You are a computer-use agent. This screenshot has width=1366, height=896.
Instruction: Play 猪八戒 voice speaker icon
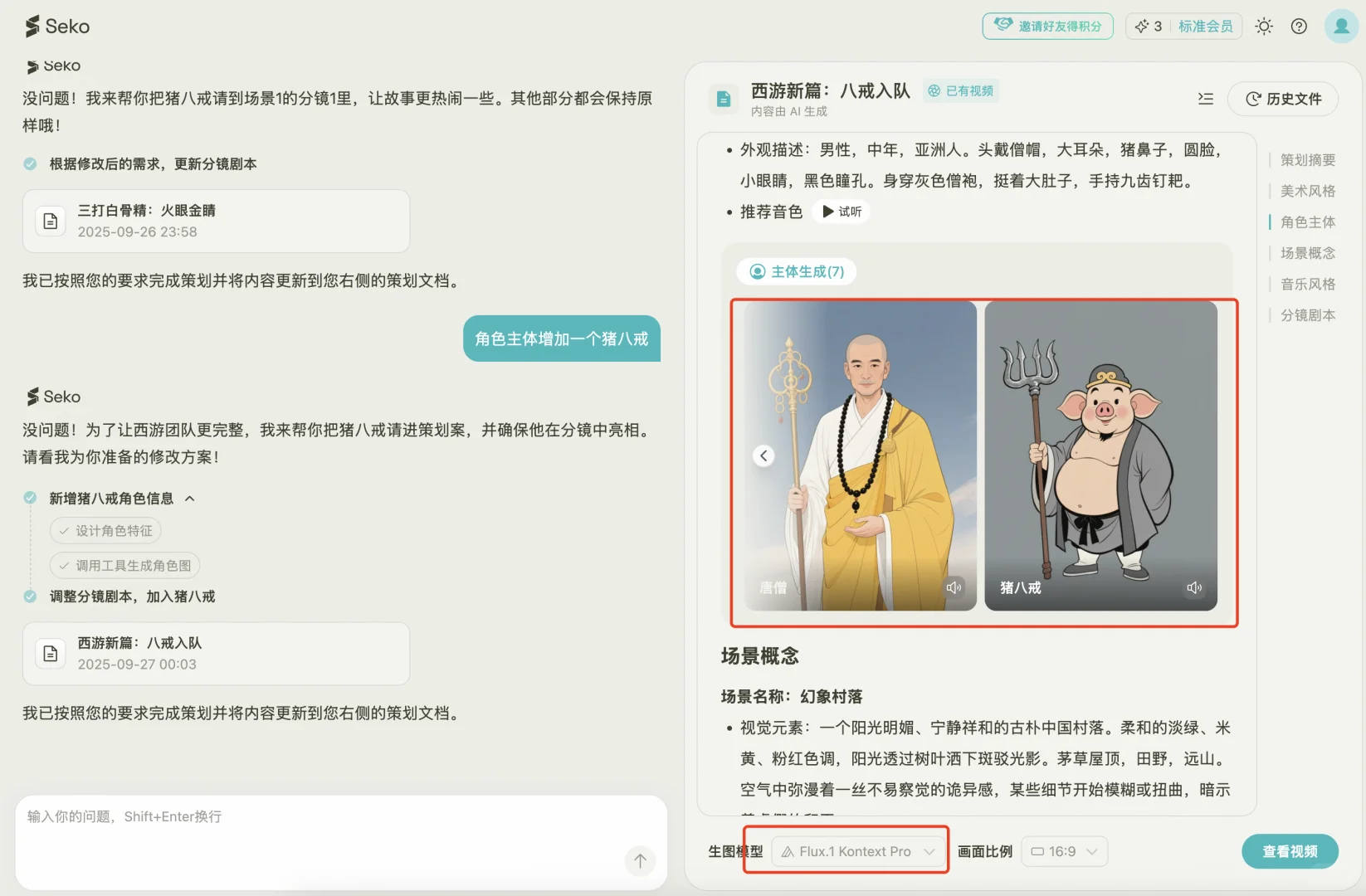1194,587
